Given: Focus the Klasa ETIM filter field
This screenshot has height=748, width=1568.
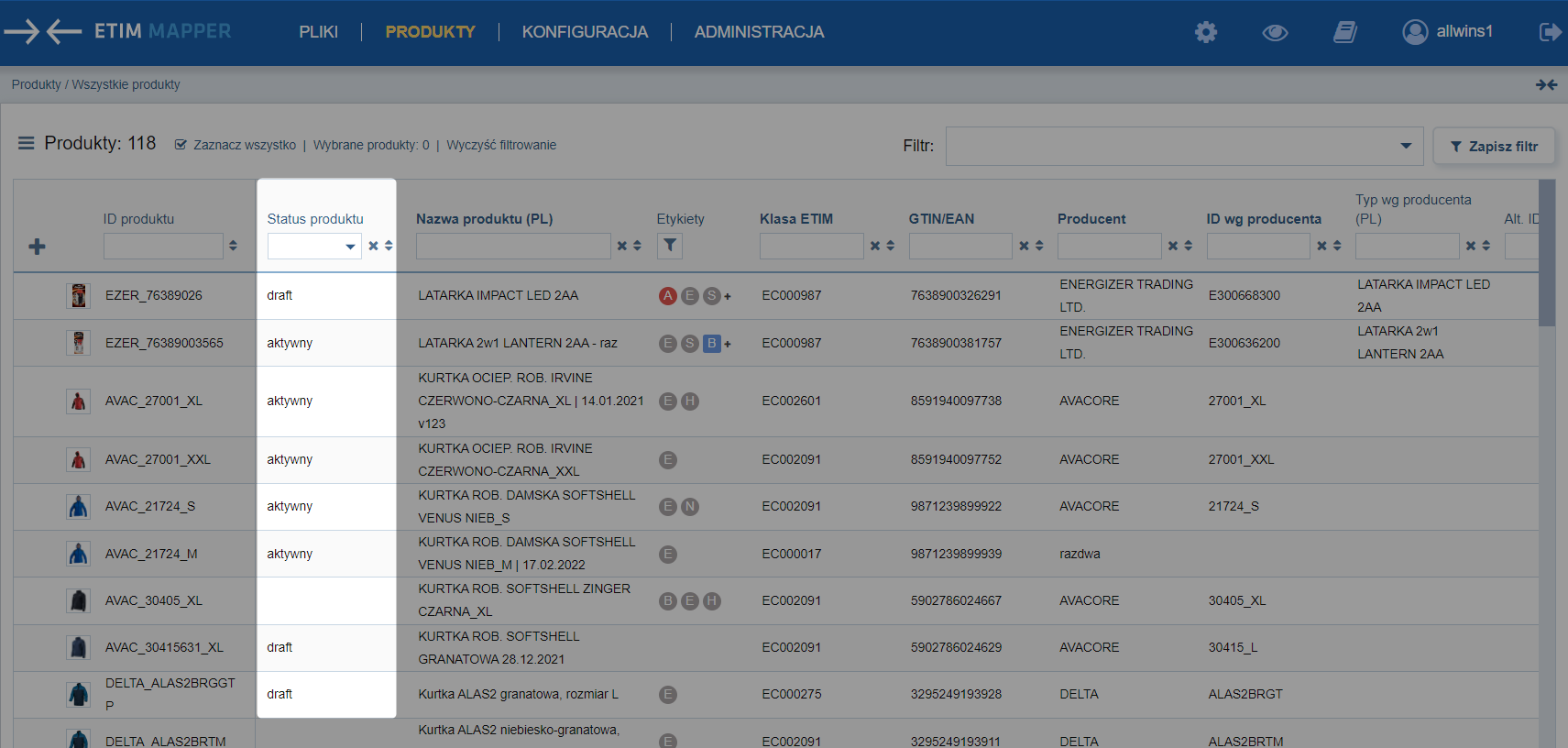Looking at the screenshot, I should tap(812, 246).
